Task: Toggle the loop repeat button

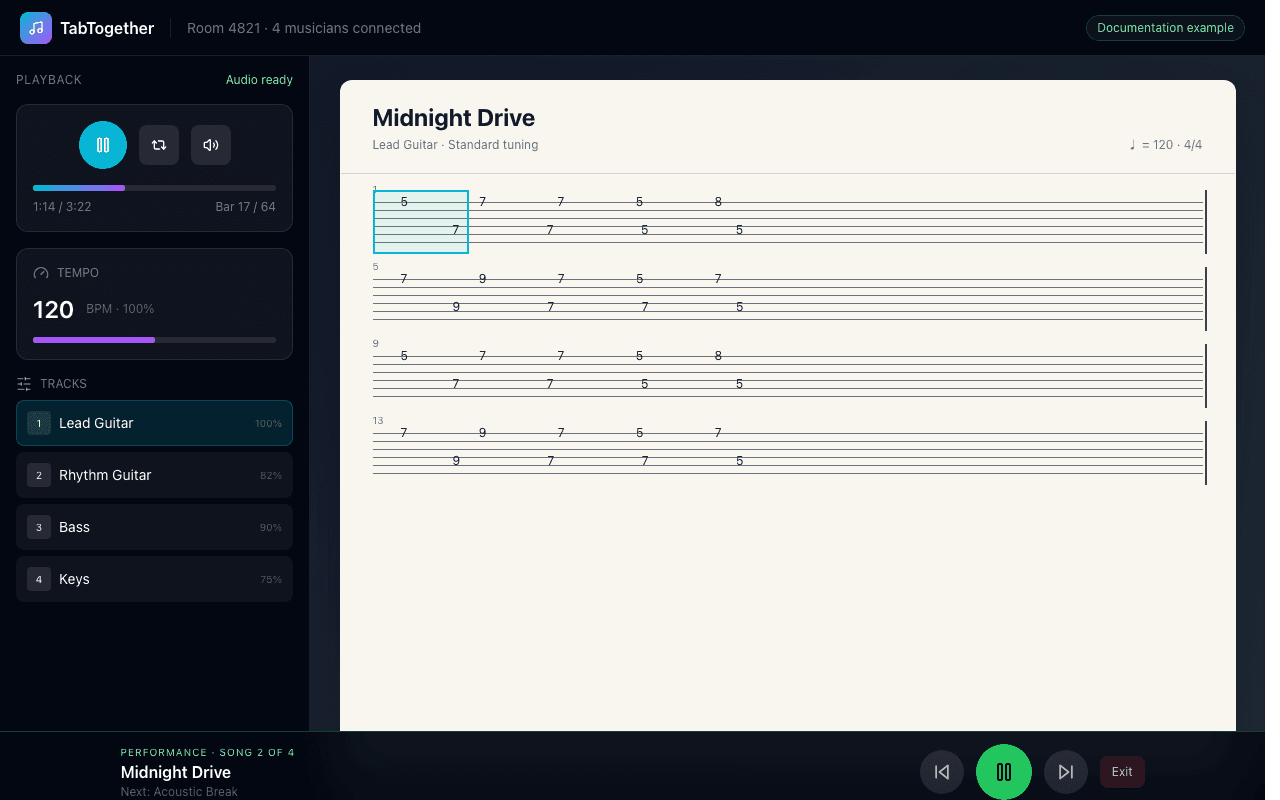Action: click(159, 145)
